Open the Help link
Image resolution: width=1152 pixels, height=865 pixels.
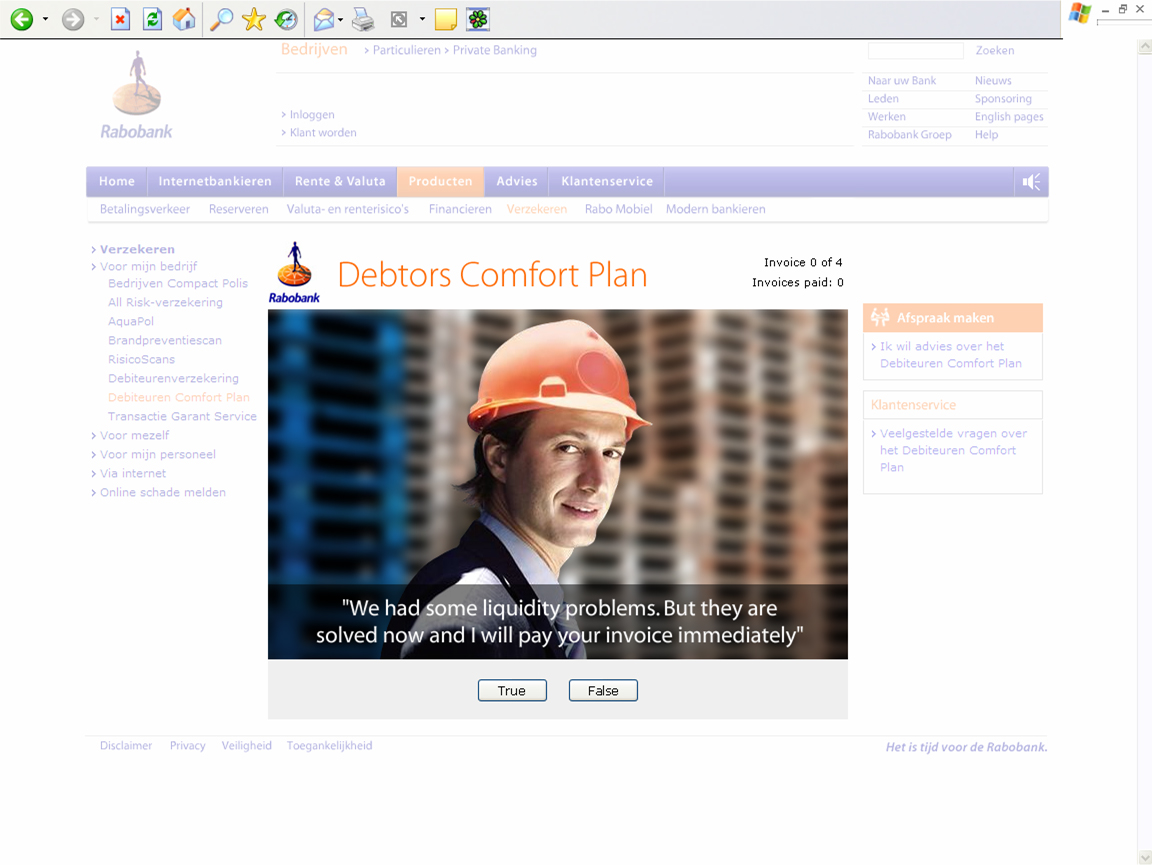pyautogui.click(x=986, y=135)
